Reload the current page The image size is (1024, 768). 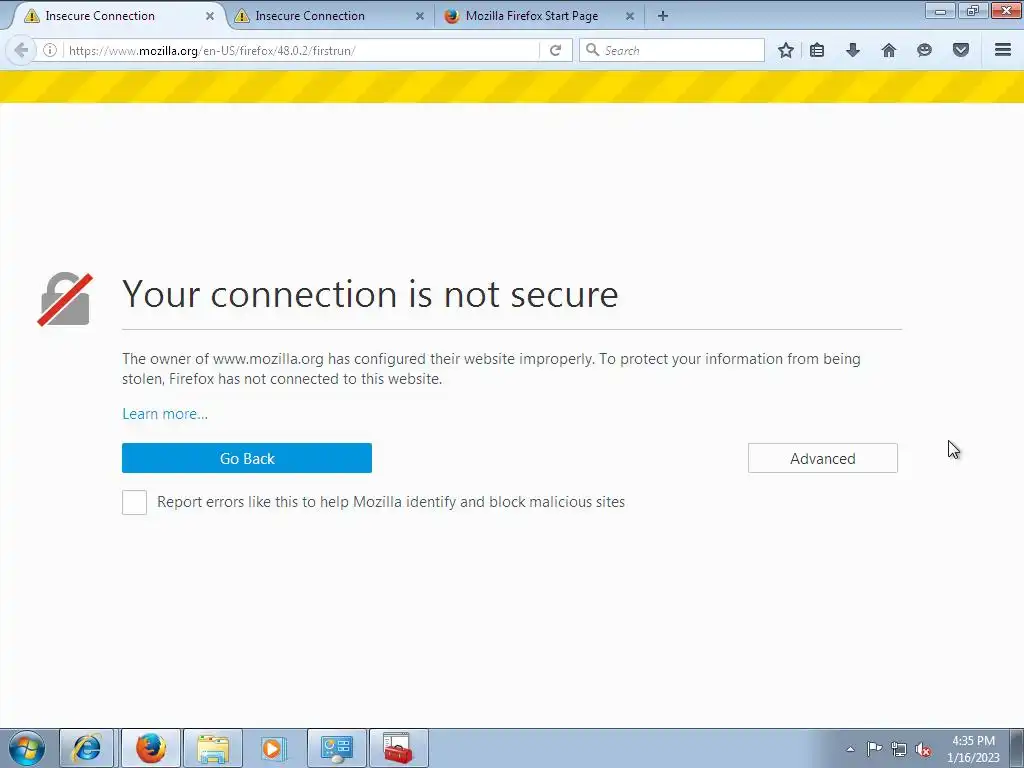point(555,50)
